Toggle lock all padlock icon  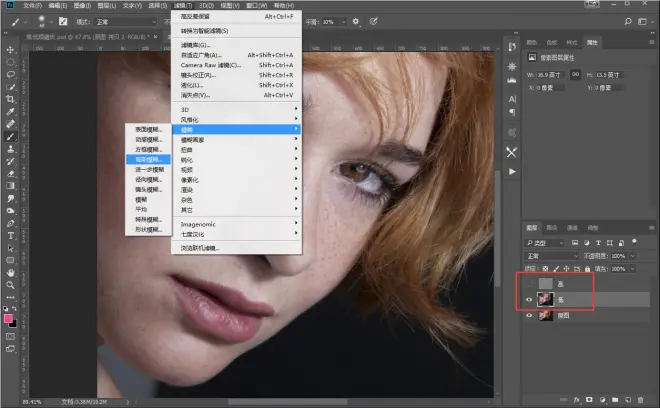pyautogui.click(x=587, y=269)
